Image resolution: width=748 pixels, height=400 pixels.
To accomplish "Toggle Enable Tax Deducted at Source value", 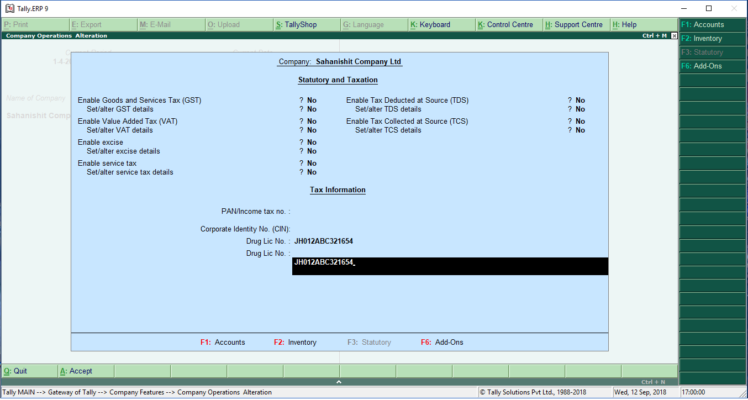I will pos(580,101).
